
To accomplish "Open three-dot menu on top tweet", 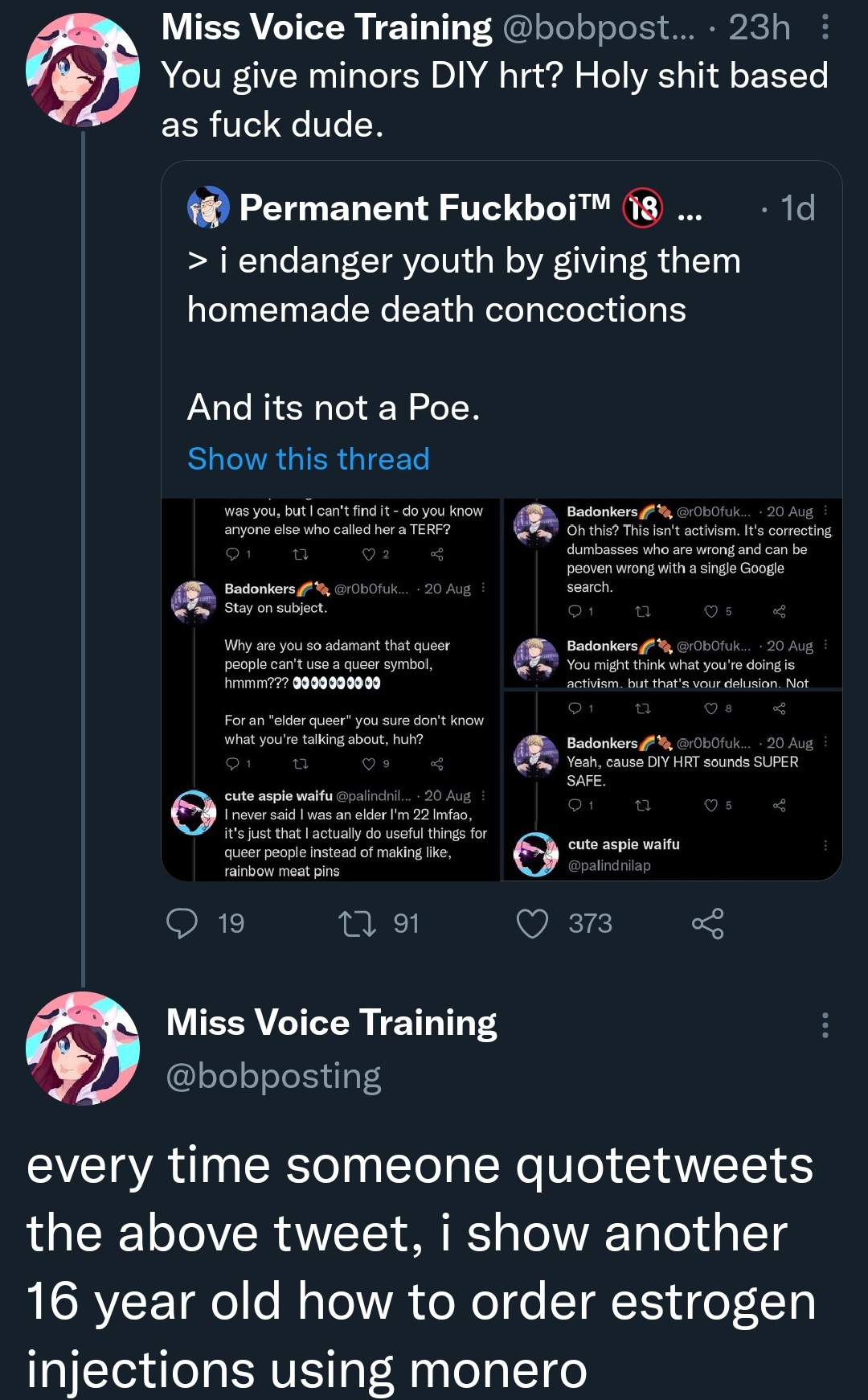I will pos(825,28).
